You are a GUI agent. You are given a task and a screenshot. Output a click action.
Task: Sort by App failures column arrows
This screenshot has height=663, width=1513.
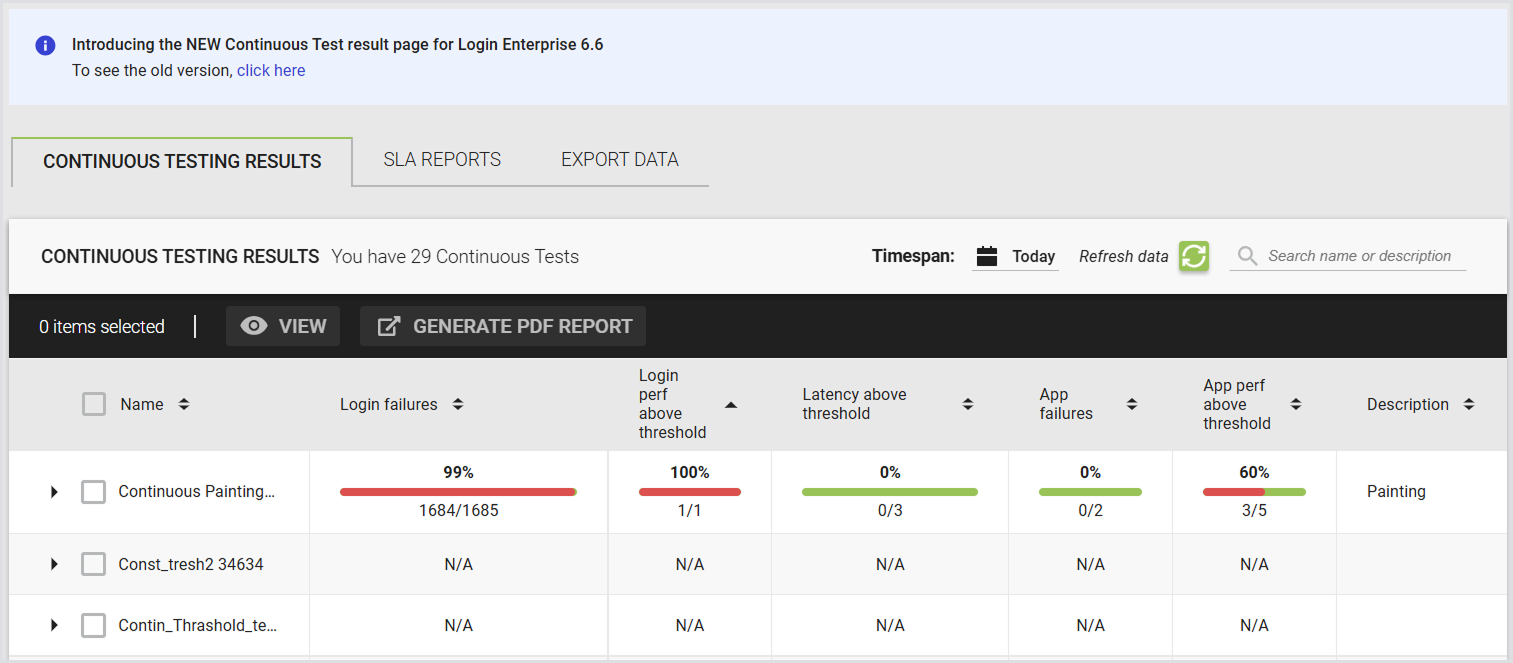1132,404
